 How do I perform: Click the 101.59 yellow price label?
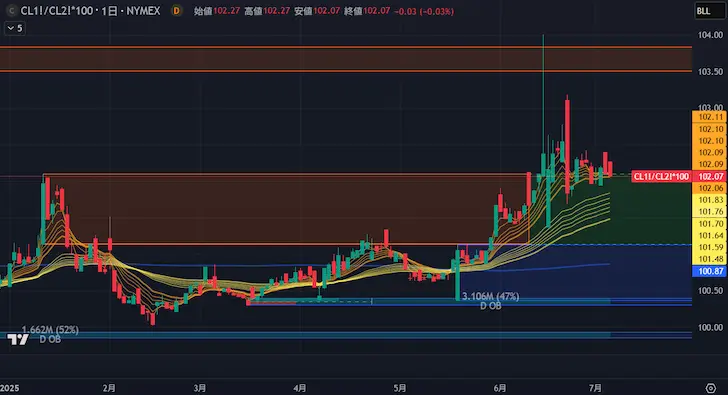710,247
